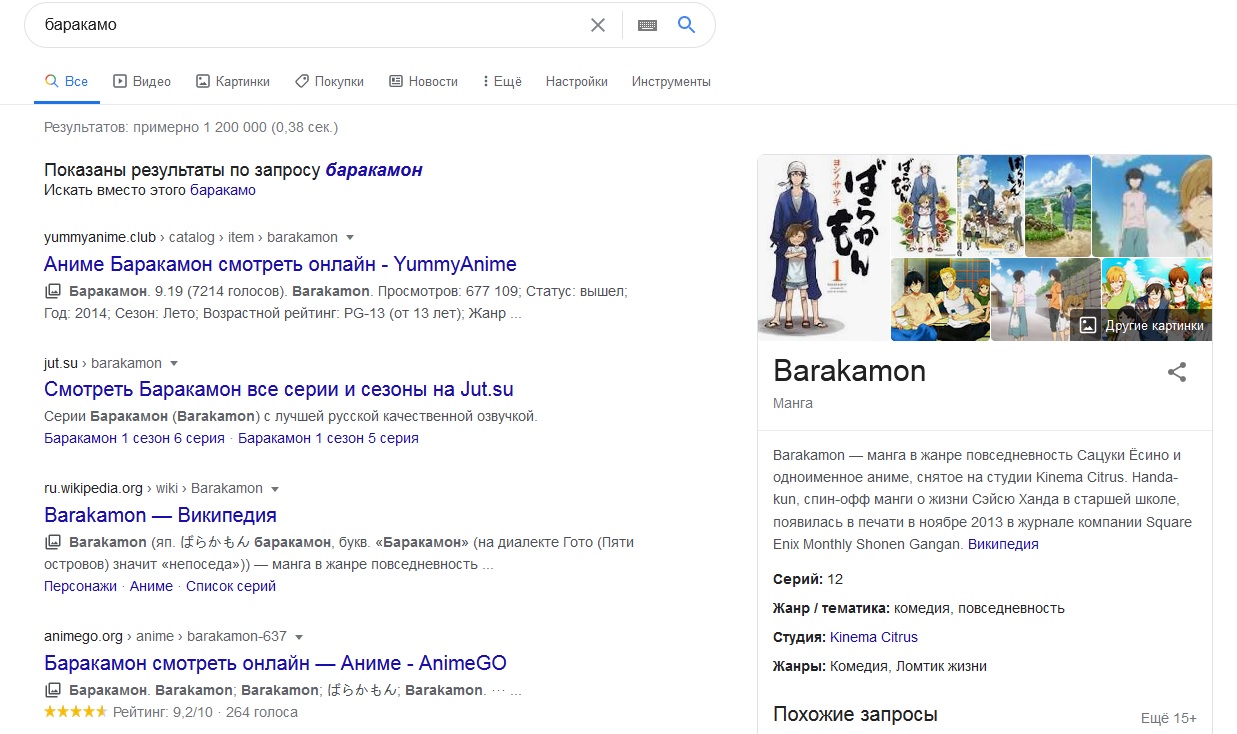Click image-results icon beside Wikipedia snippet
The height and width of the screenshot is (734, 1237).
pos(53,542)
